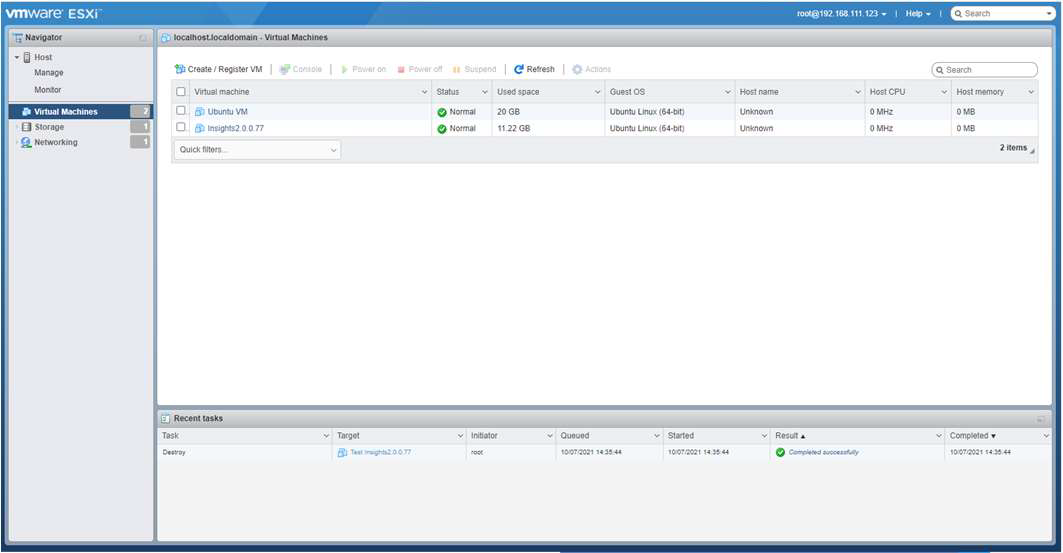Open the Guest OS column dropdown arrow
Image resolution: width=1063 pixels, height=553 pixels.
pos(727,92)
